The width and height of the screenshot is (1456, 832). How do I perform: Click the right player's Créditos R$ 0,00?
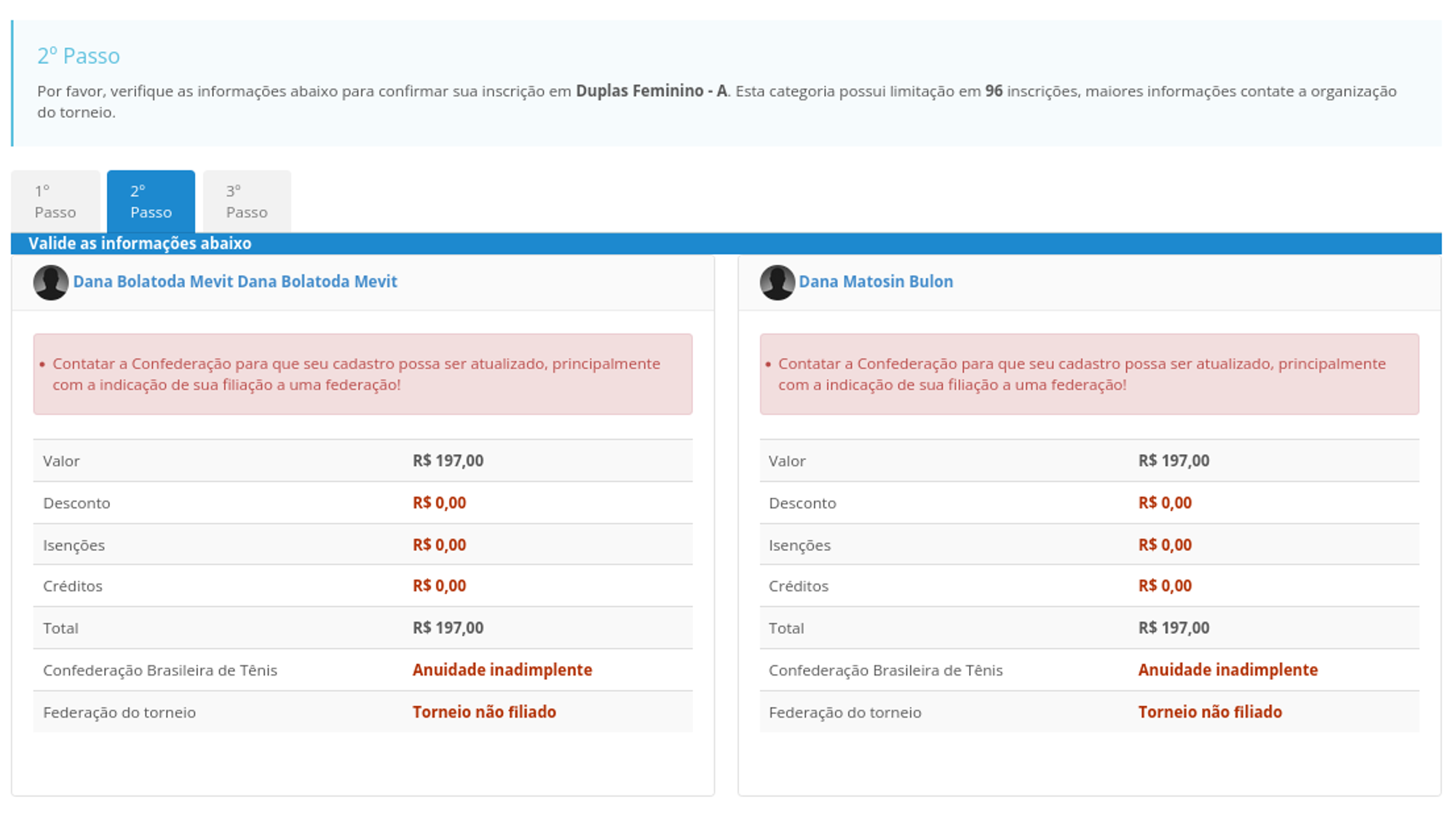1165,586
